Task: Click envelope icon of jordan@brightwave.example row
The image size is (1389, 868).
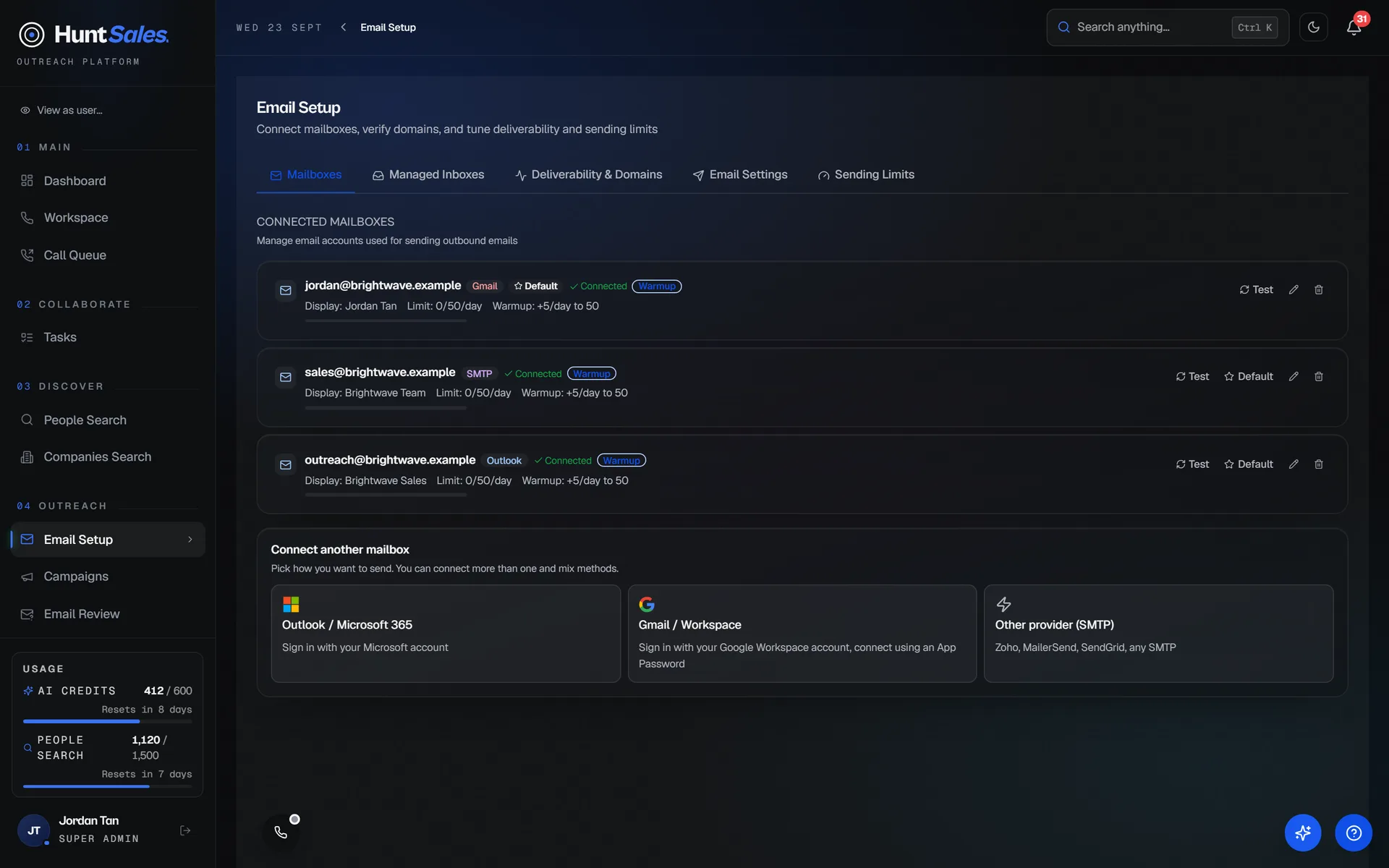Action: coord(286,290)
